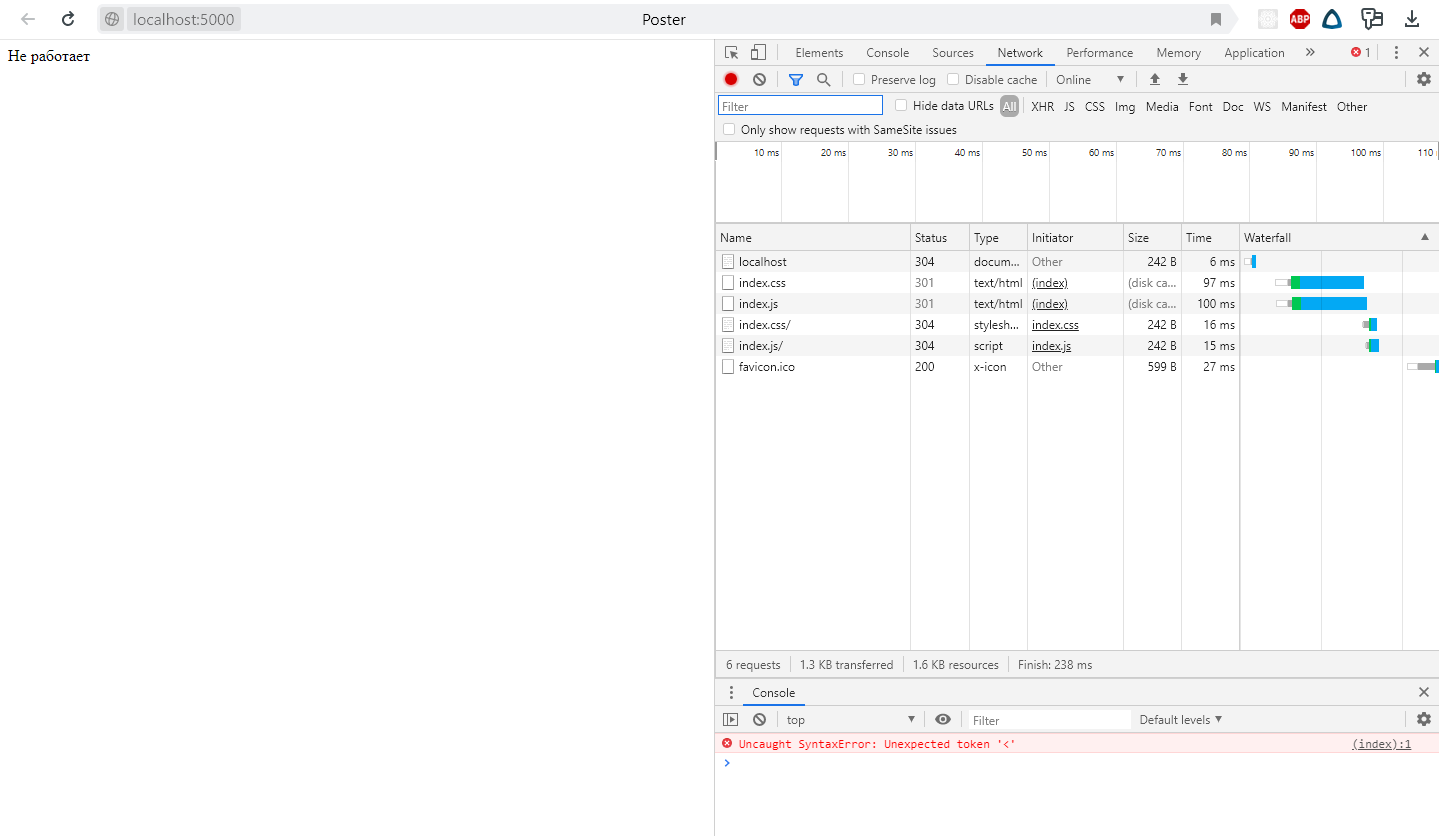This screenshot has width=1439, height=836.
Task: Toggle the network filter funnel icon
Action: click(x=796, y=79)
